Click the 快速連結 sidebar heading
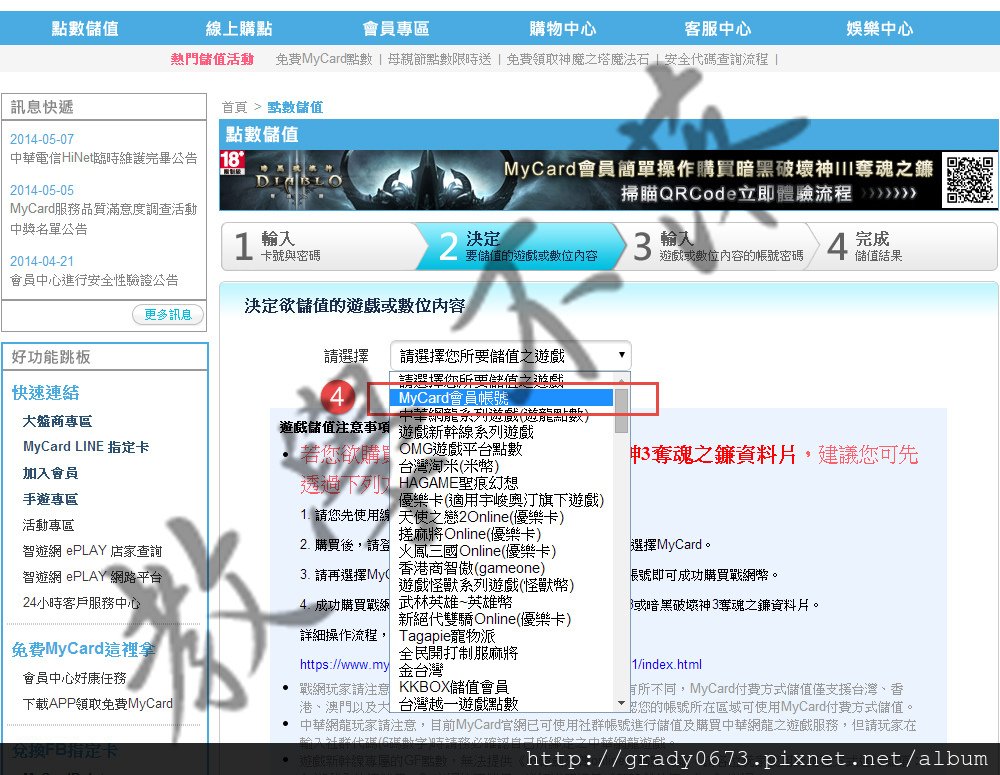This screenshot has width=1000, height=775. pos(45,393)
